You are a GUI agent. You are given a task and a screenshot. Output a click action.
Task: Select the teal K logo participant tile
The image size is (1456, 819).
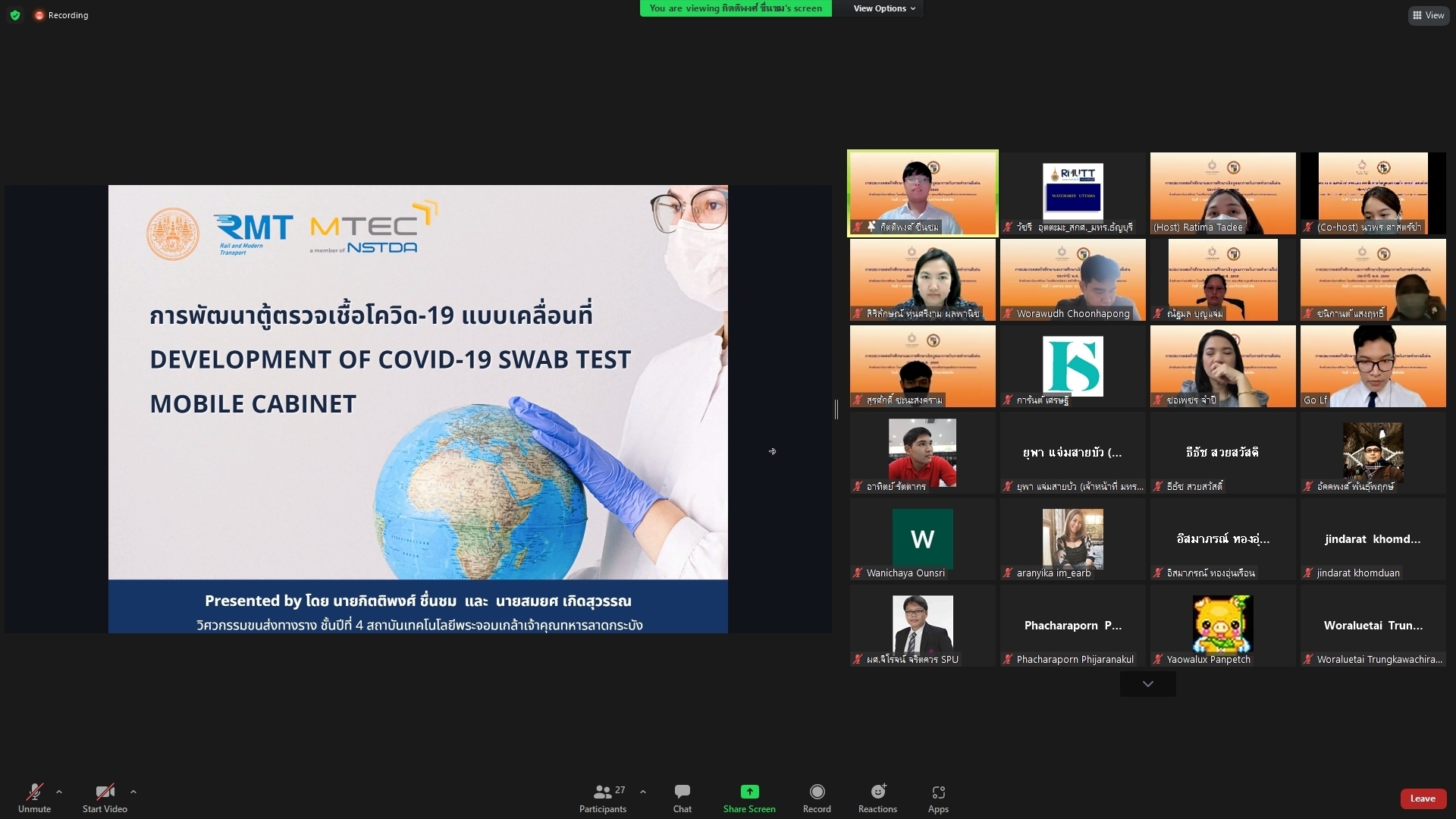[1073, 366]
